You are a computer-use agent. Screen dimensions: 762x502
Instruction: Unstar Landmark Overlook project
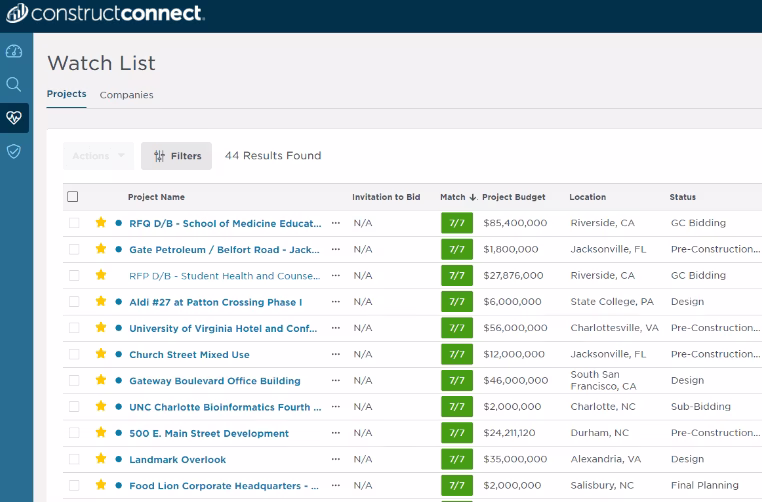[101, 459]
